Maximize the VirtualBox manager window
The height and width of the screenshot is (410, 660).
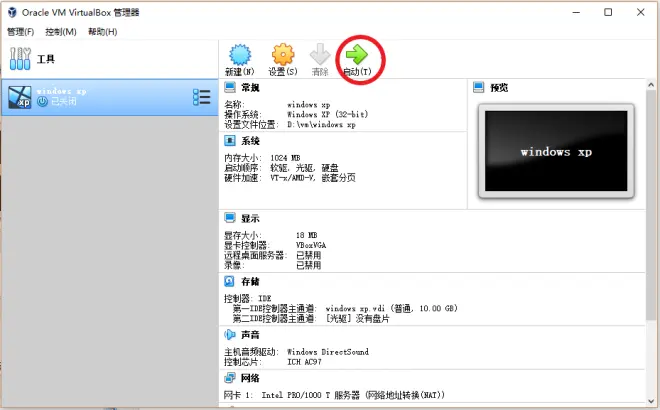coord(608,12)
